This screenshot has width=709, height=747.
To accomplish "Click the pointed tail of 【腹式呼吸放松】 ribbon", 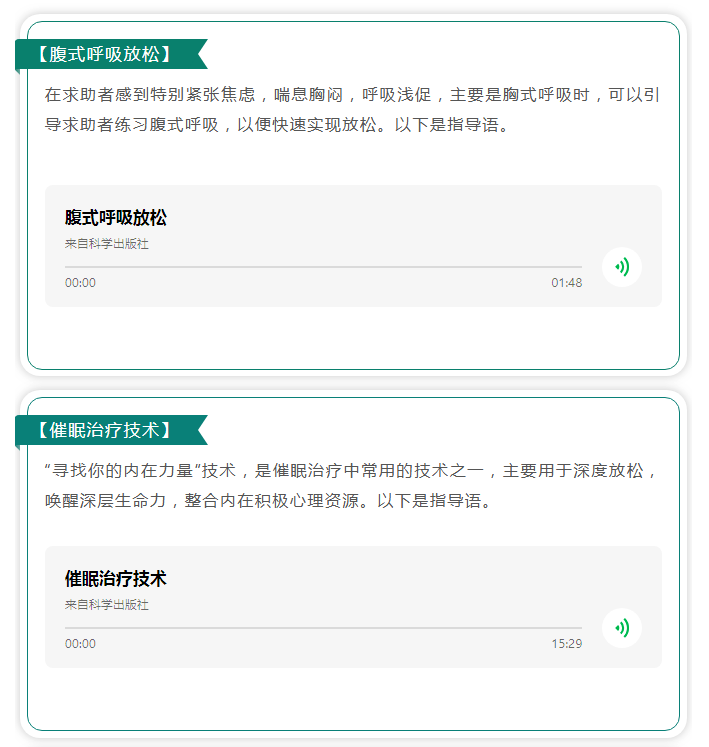I will [201, 55].
